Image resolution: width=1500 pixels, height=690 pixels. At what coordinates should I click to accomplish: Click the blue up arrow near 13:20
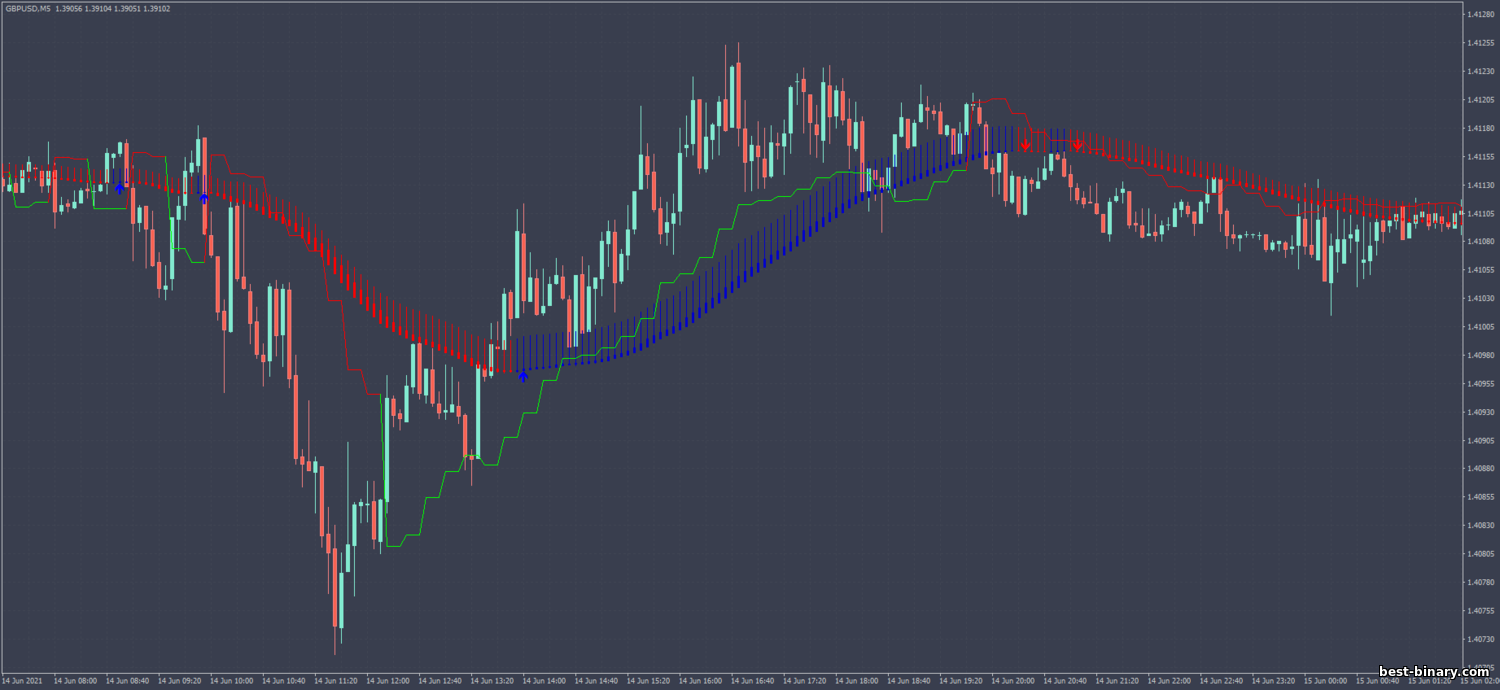coord(522,376)
